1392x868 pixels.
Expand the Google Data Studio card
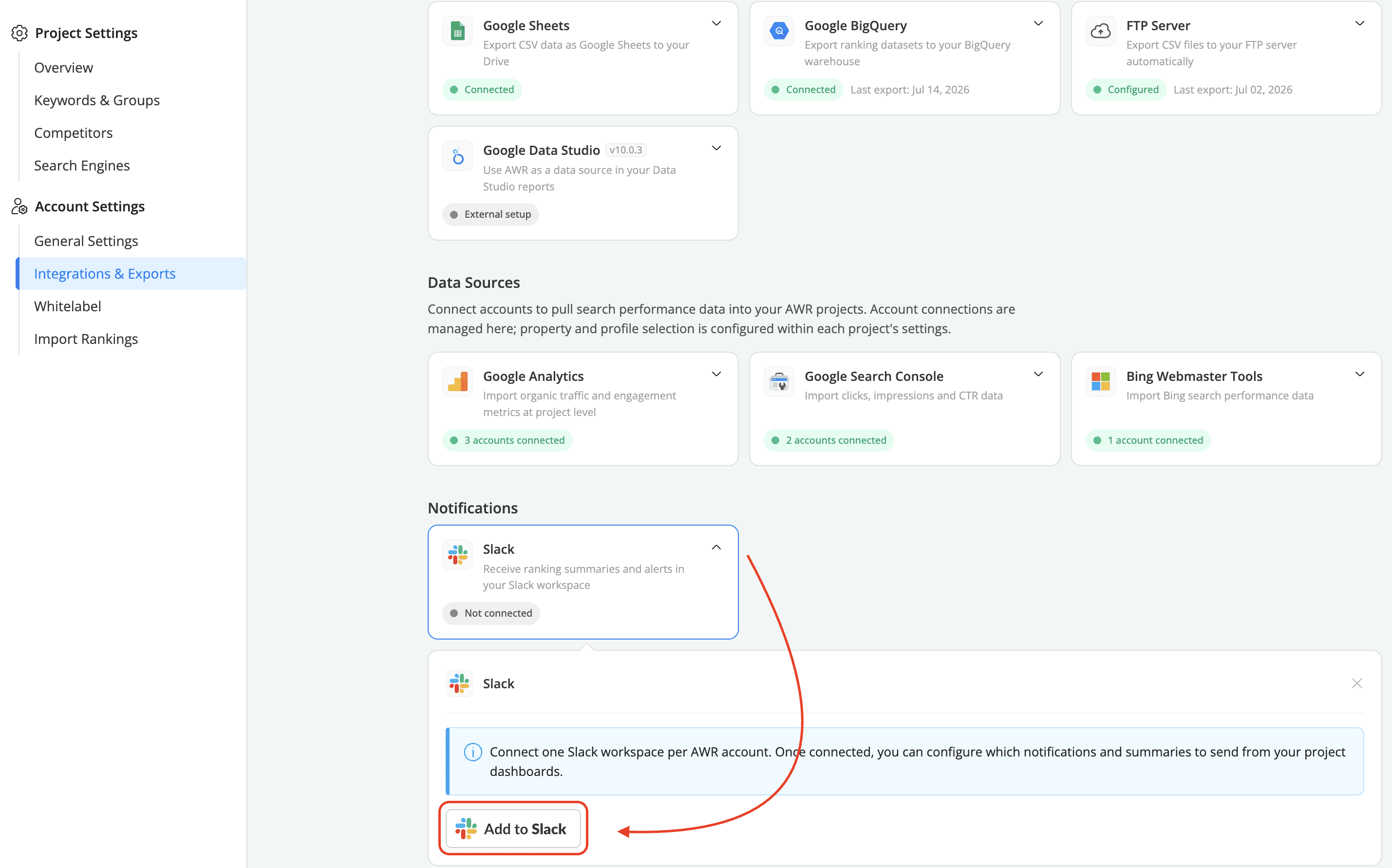[x=716, y=148]
